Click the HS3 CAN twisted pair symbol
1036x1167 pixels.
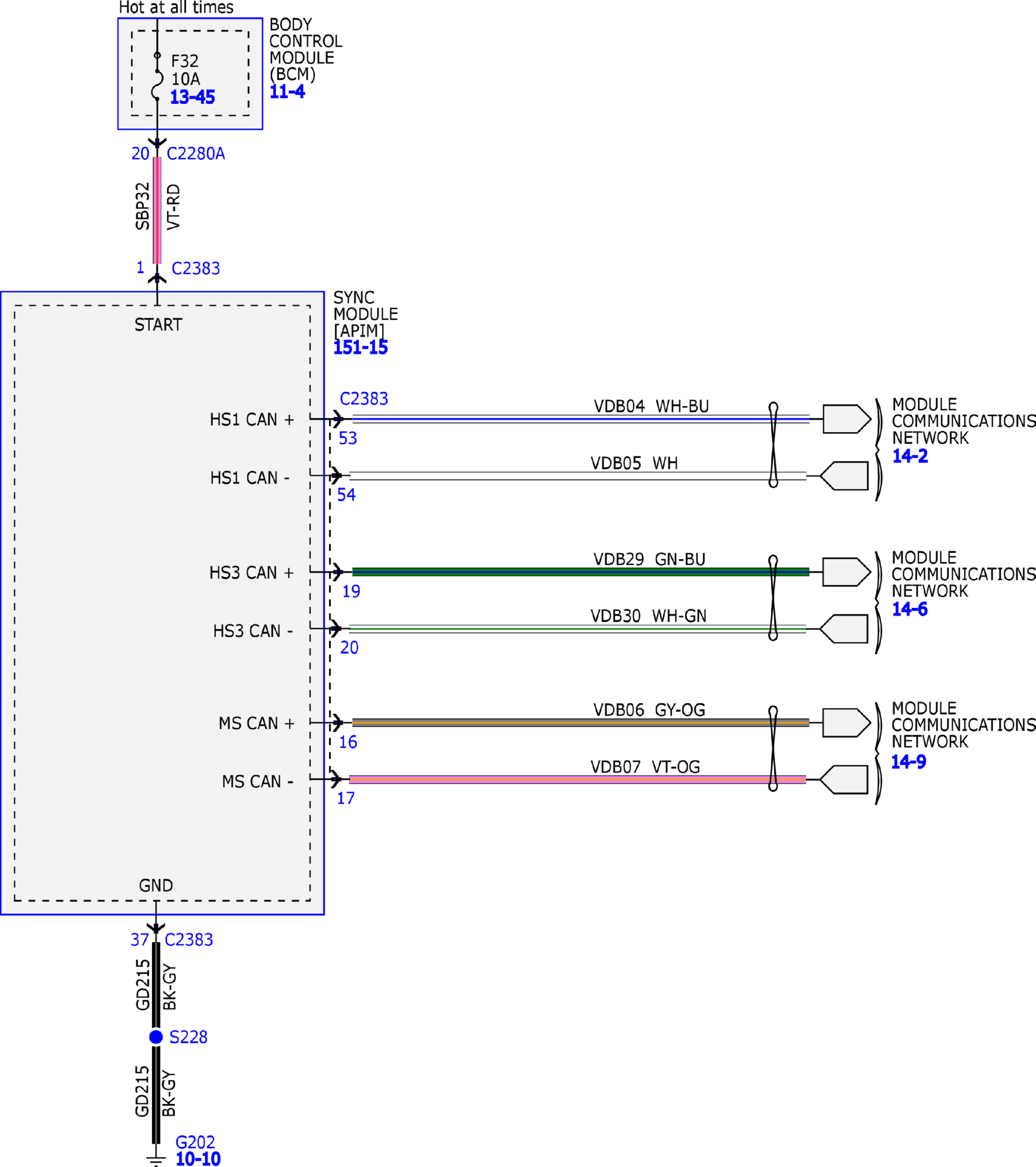(773, 598)
